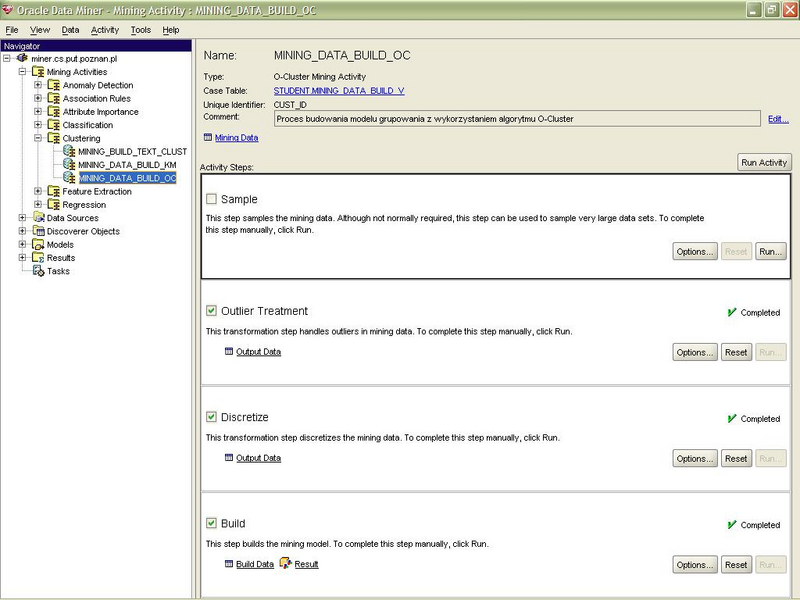Click the Regression folder icon

point(54,204)
